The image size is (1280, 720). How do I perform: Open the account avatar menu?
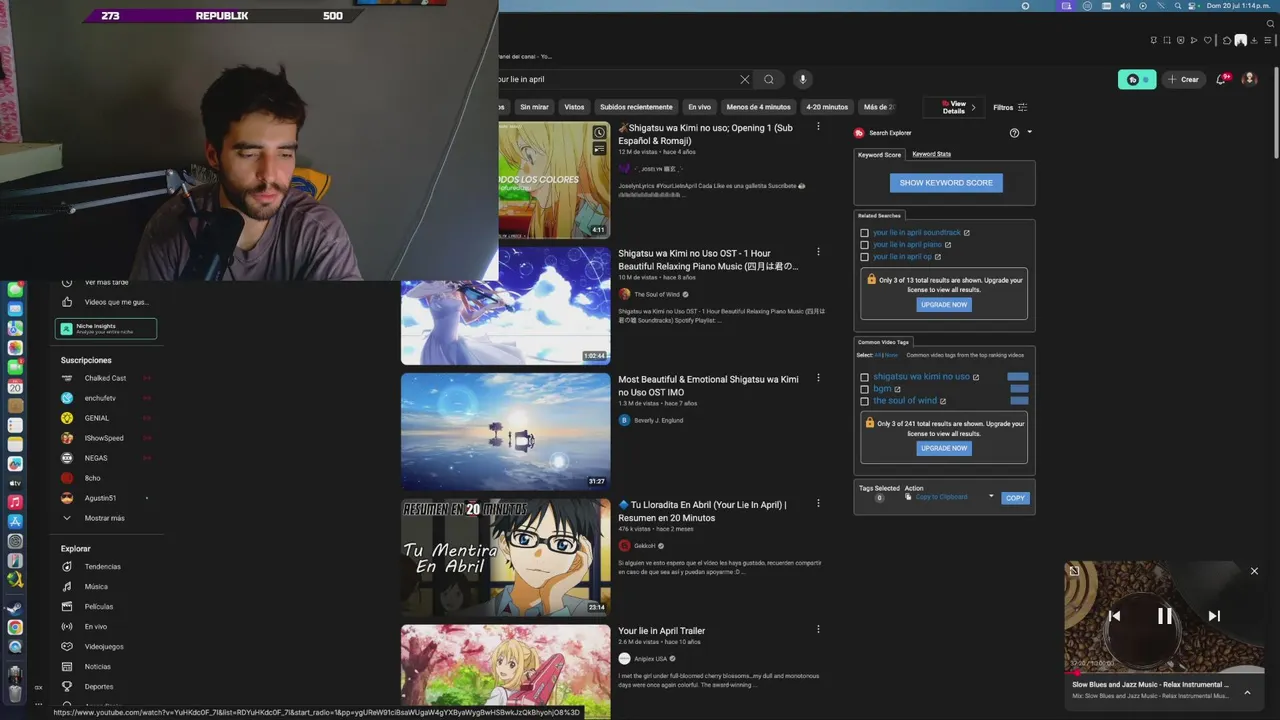(1249, 79)
